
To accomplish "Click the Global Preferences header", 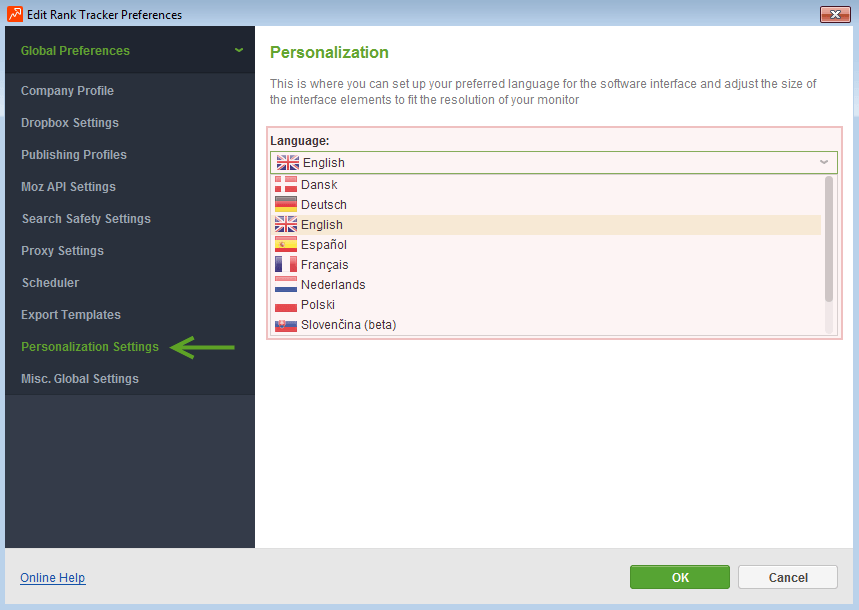I will click(130, 50).
